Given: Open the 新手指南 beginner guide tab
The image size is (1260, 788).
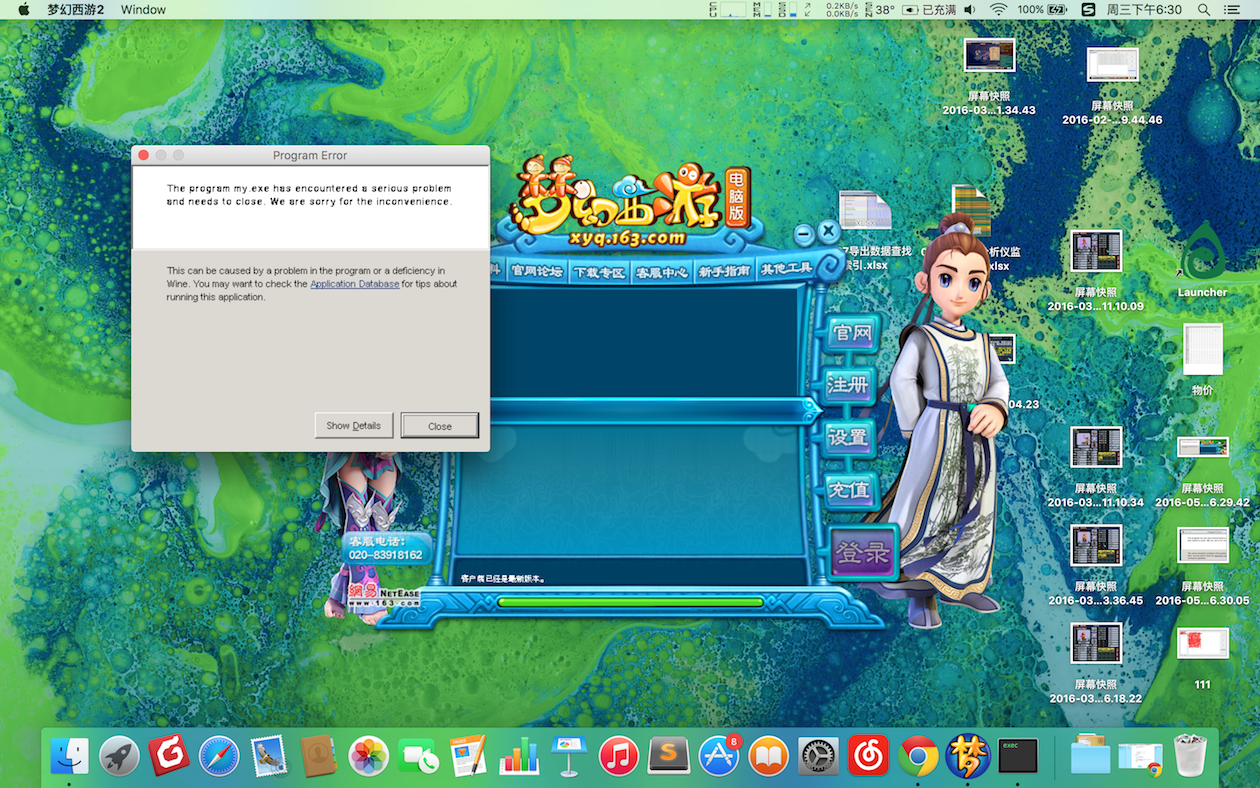Looking at the screenshot, I should (724, 271).
